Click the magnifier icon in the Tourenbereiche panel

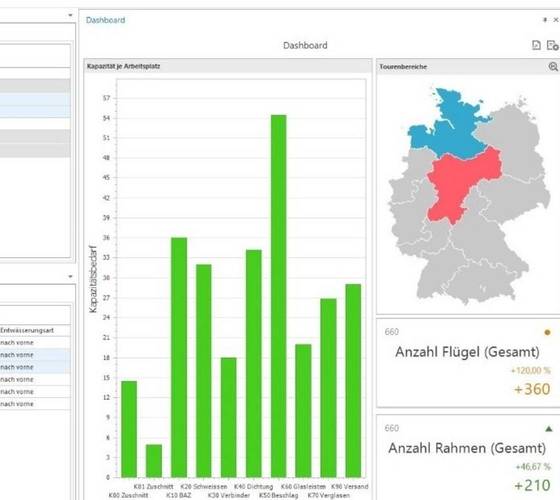553,66
